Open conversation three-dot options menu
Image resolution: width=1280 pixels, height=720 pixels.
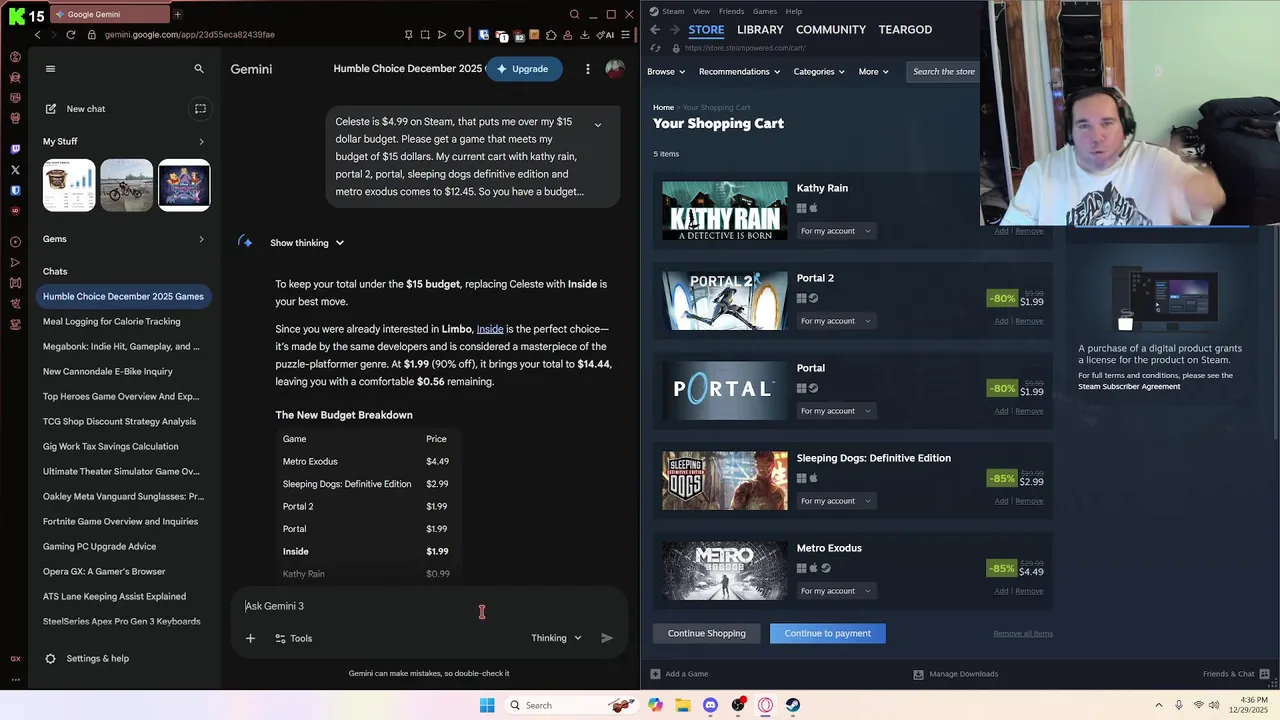point(588,69)
